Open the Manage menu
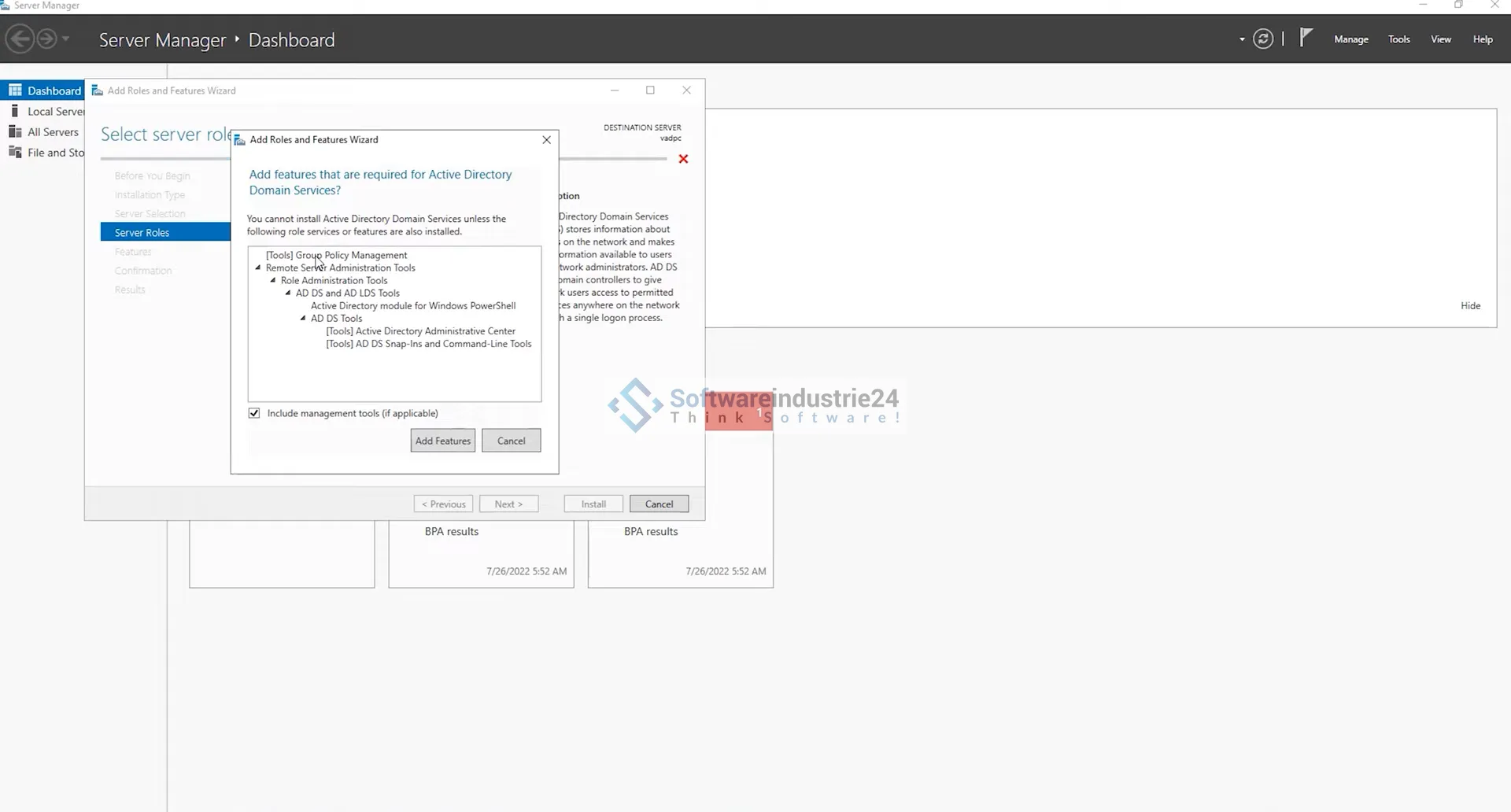The height and width of the screenshot is (812, 1511). coord(1350,39)
